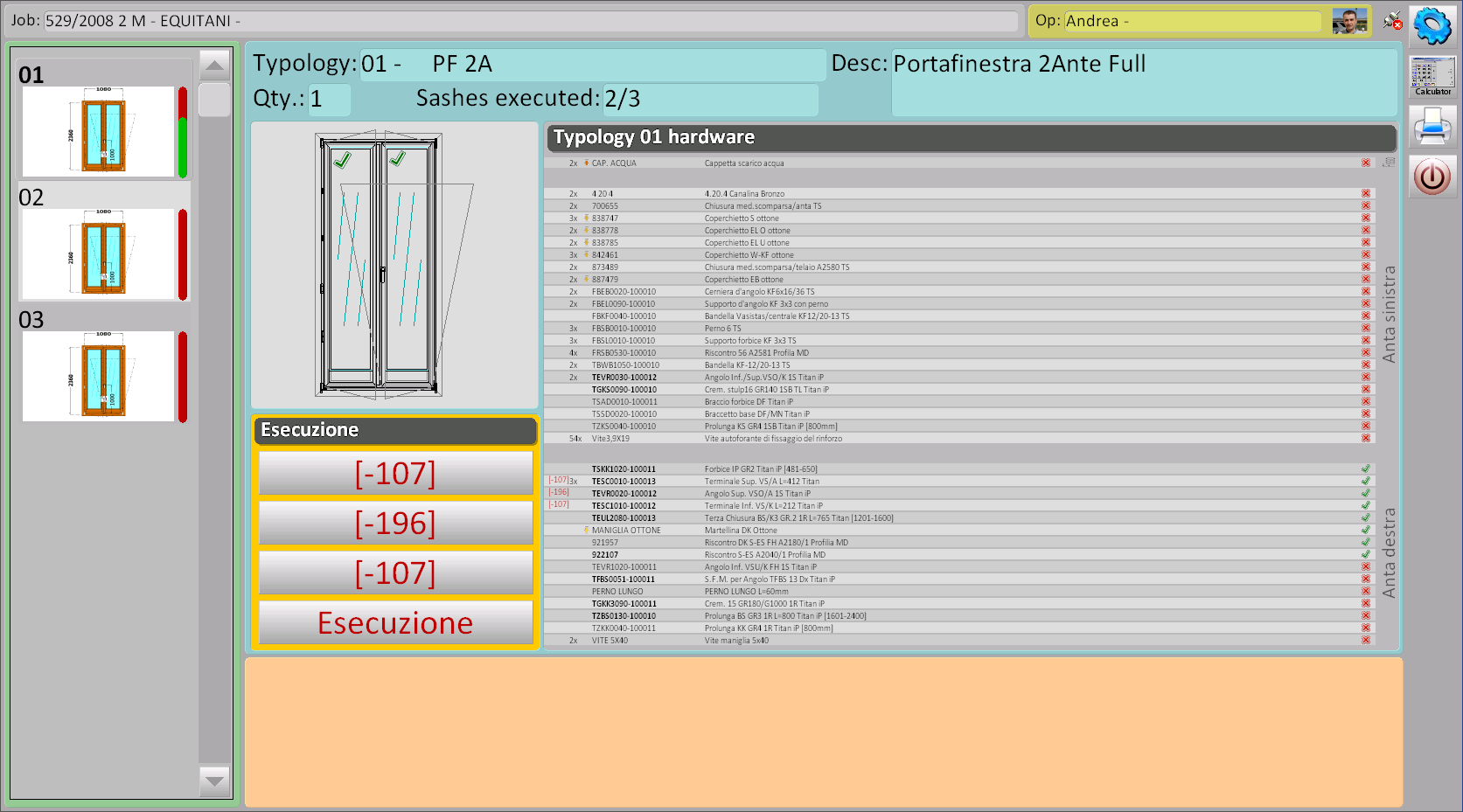
Task: Click the up arrow in typology list
Action: pos(214,66)
